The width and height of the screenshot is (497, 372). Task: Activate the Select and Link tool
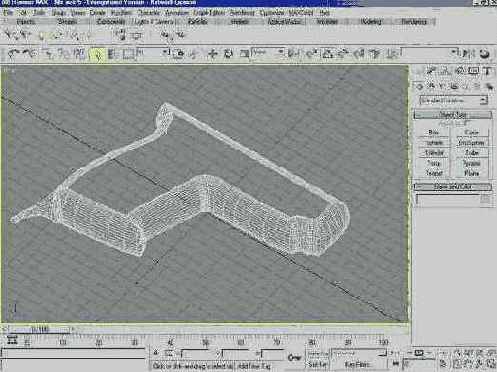click(x=49, y=54)
